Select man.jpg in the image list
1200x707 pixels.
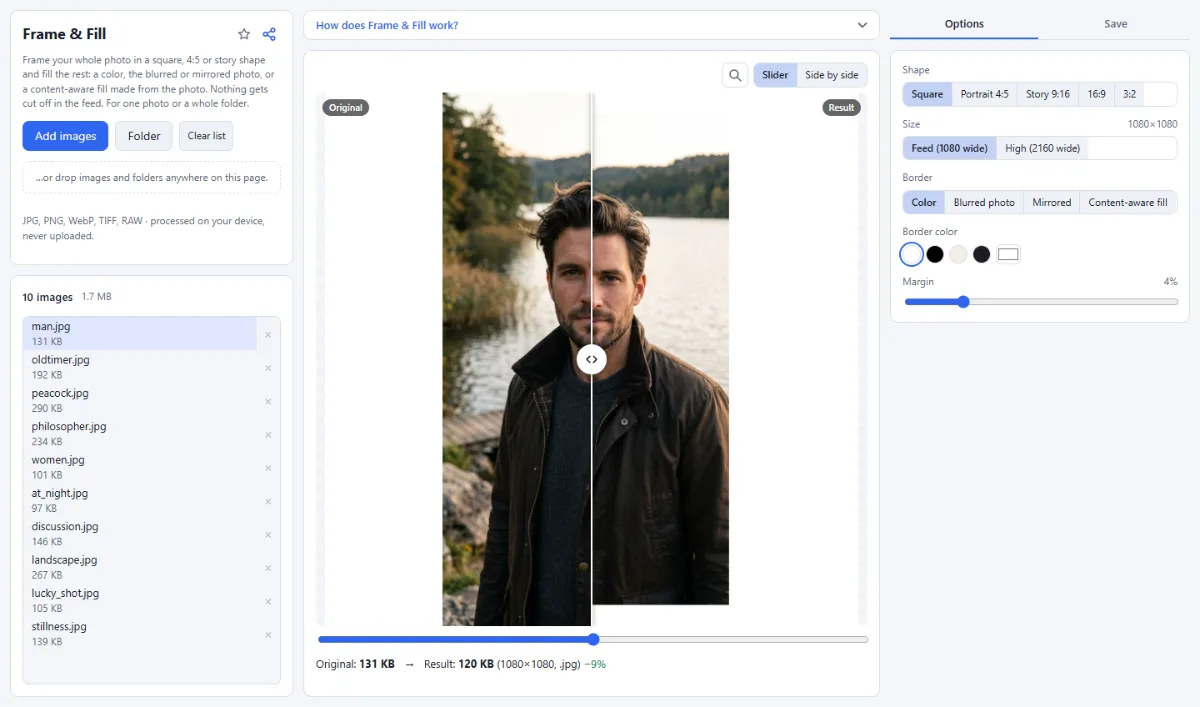click(140, 334)
